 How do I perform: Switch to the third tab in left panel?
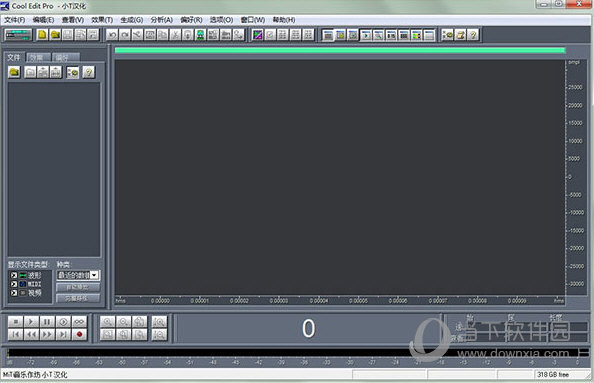[66, 58]
